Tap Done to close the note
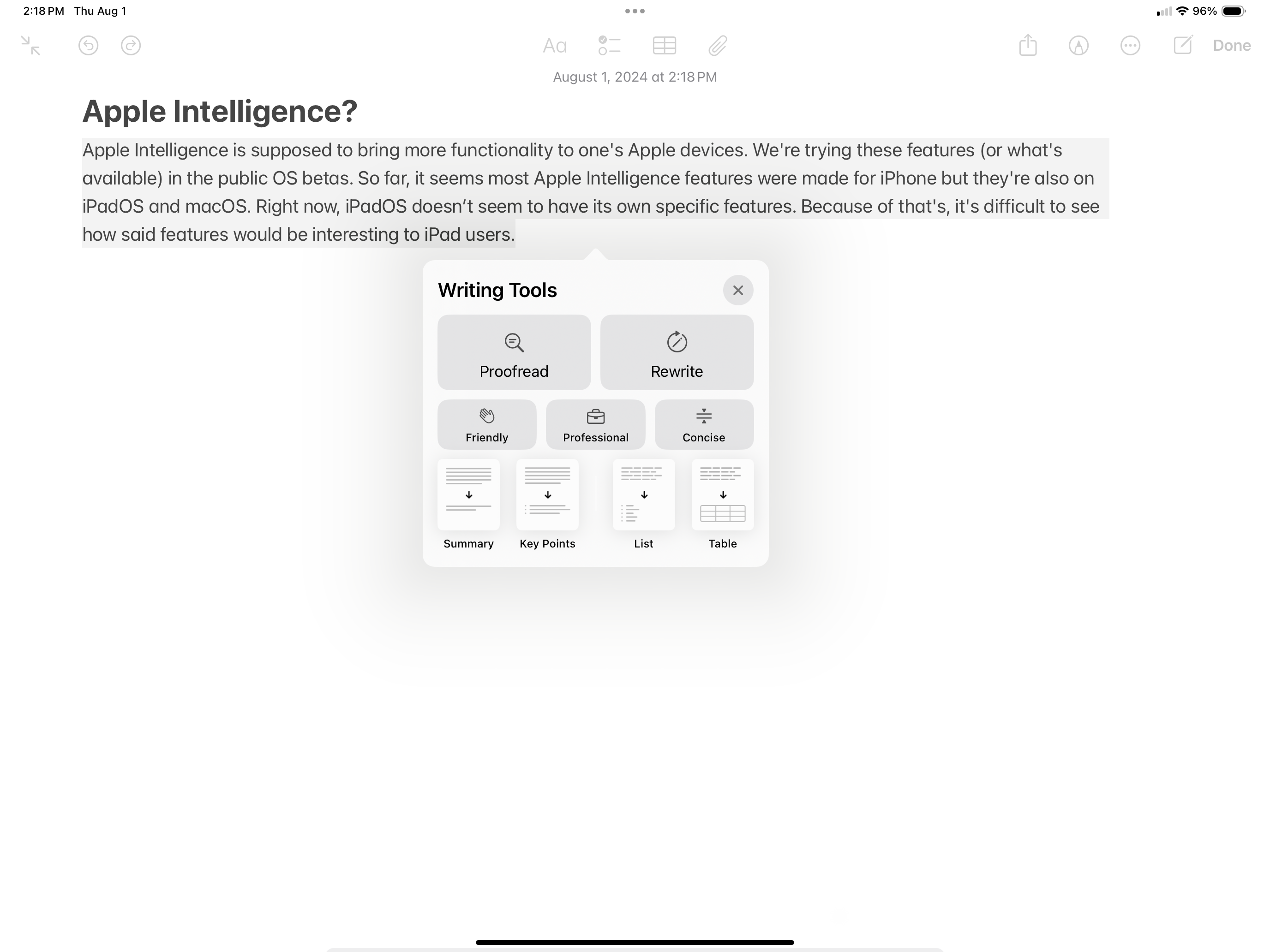Screen dimensions: 1270x952 pos(1232,45)
